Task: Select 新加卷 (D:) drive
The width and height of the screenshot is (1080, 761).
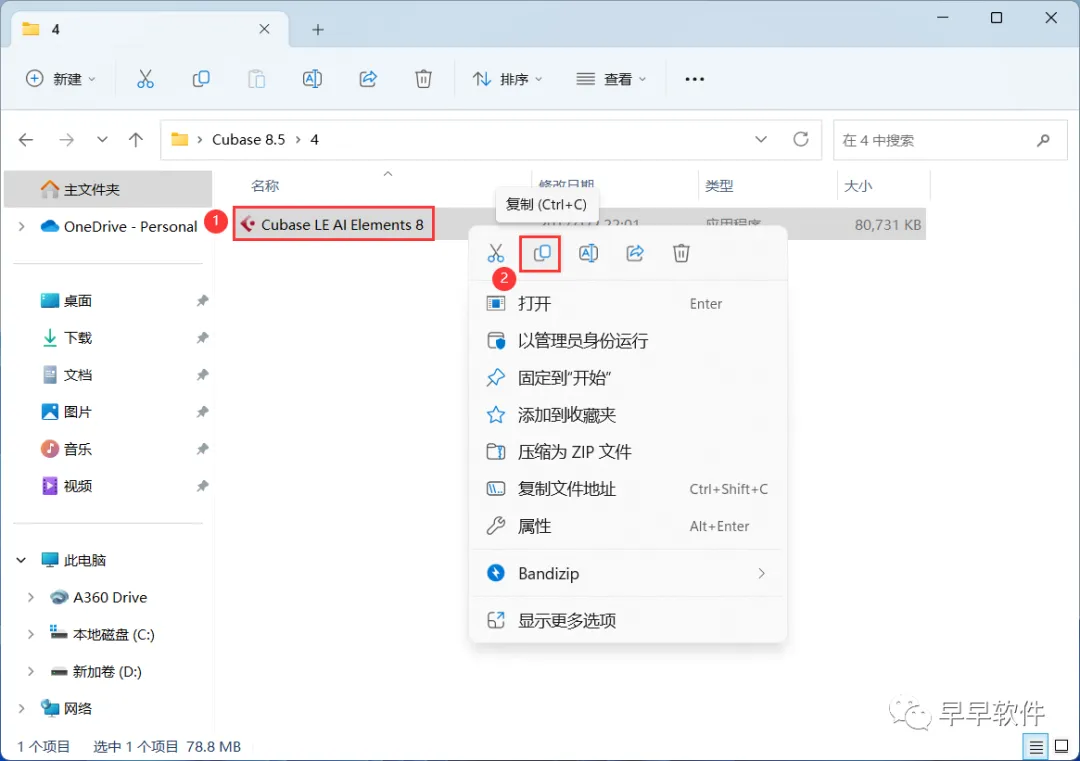Action: coord(96,672)
